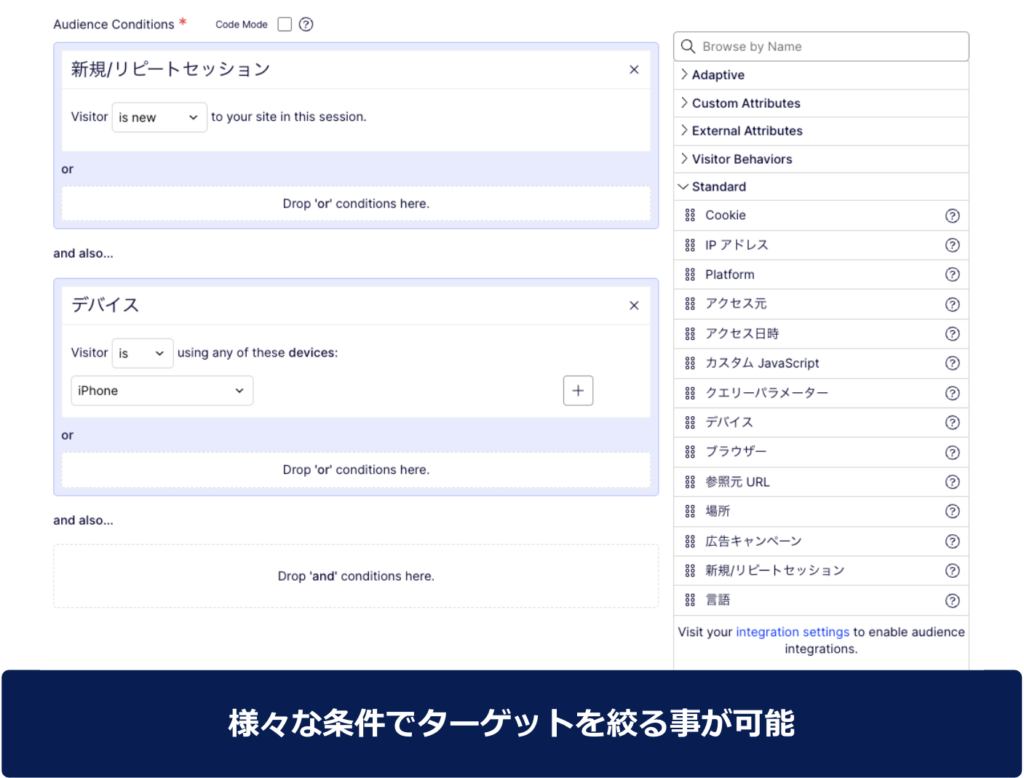Image resolution: width=1024 pixels, height=778 pixels.
Task: Open the 'is new' visitor dropdown
Action: [159, 117]
